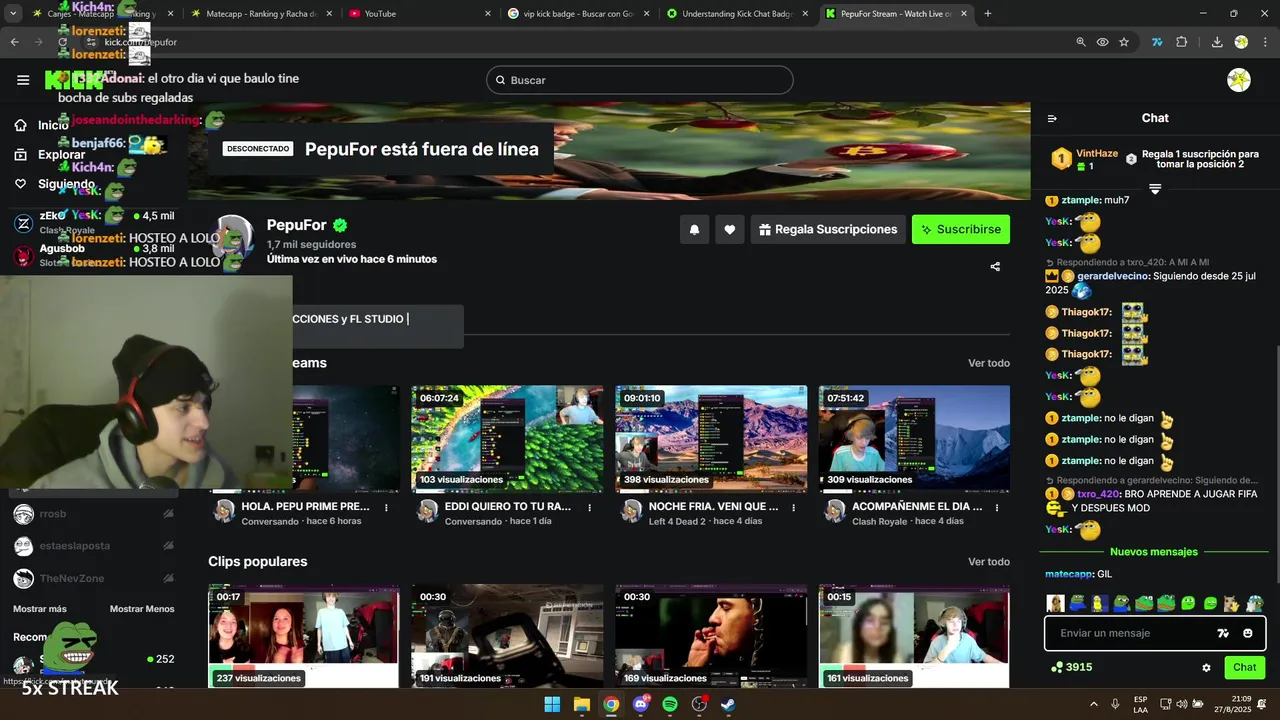Click the green Chat send button
The height and width of the screenshot is (720, 1280).
[x=1244, y=667]
